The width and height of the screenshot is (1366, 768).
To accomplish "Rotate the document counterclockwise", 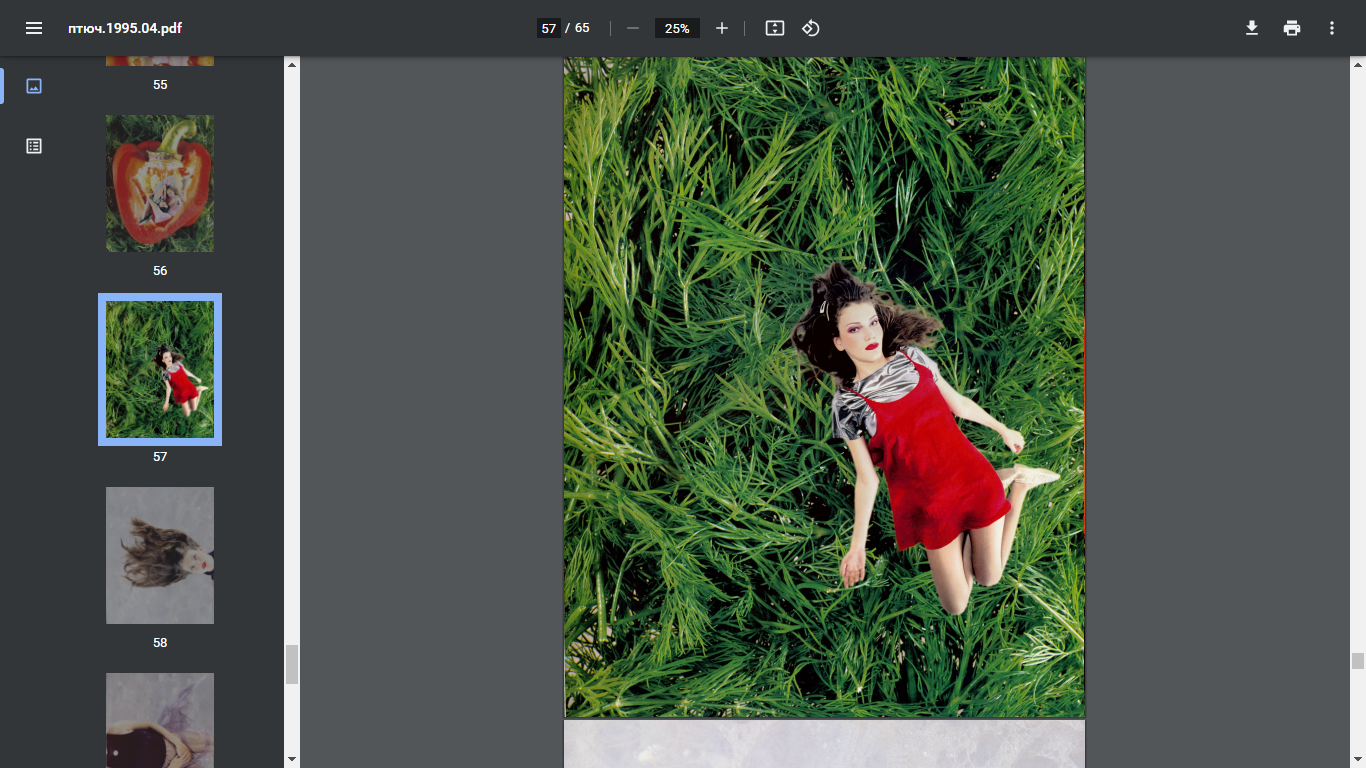I will point(811,28).
